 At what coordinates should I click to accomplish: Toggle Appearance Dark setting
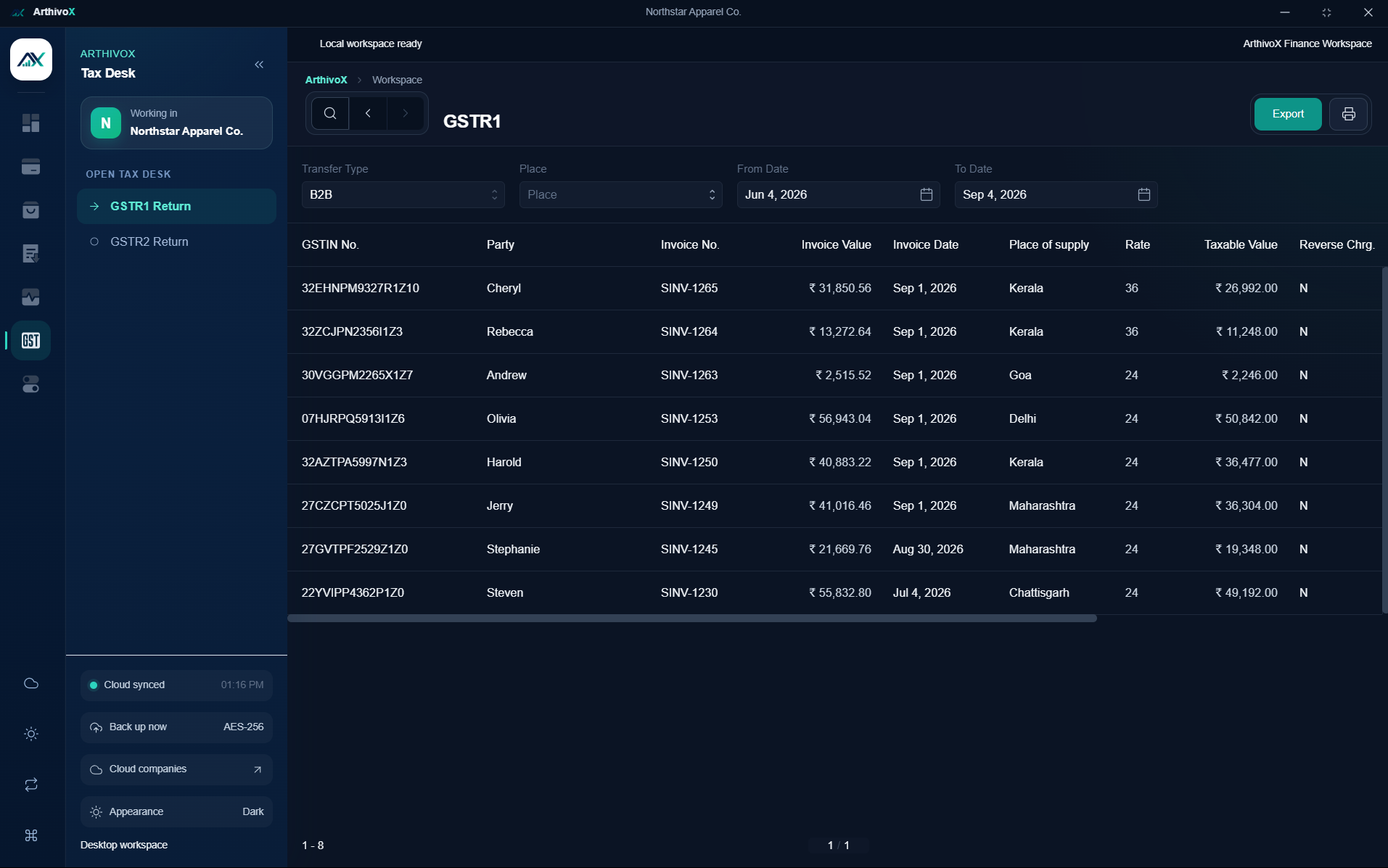click(x=176, y=811)
